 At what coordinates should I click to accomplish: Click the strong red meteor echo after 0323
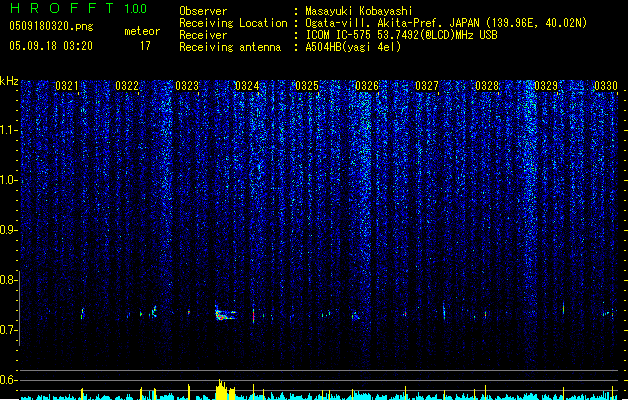click(x=225, y=315)
